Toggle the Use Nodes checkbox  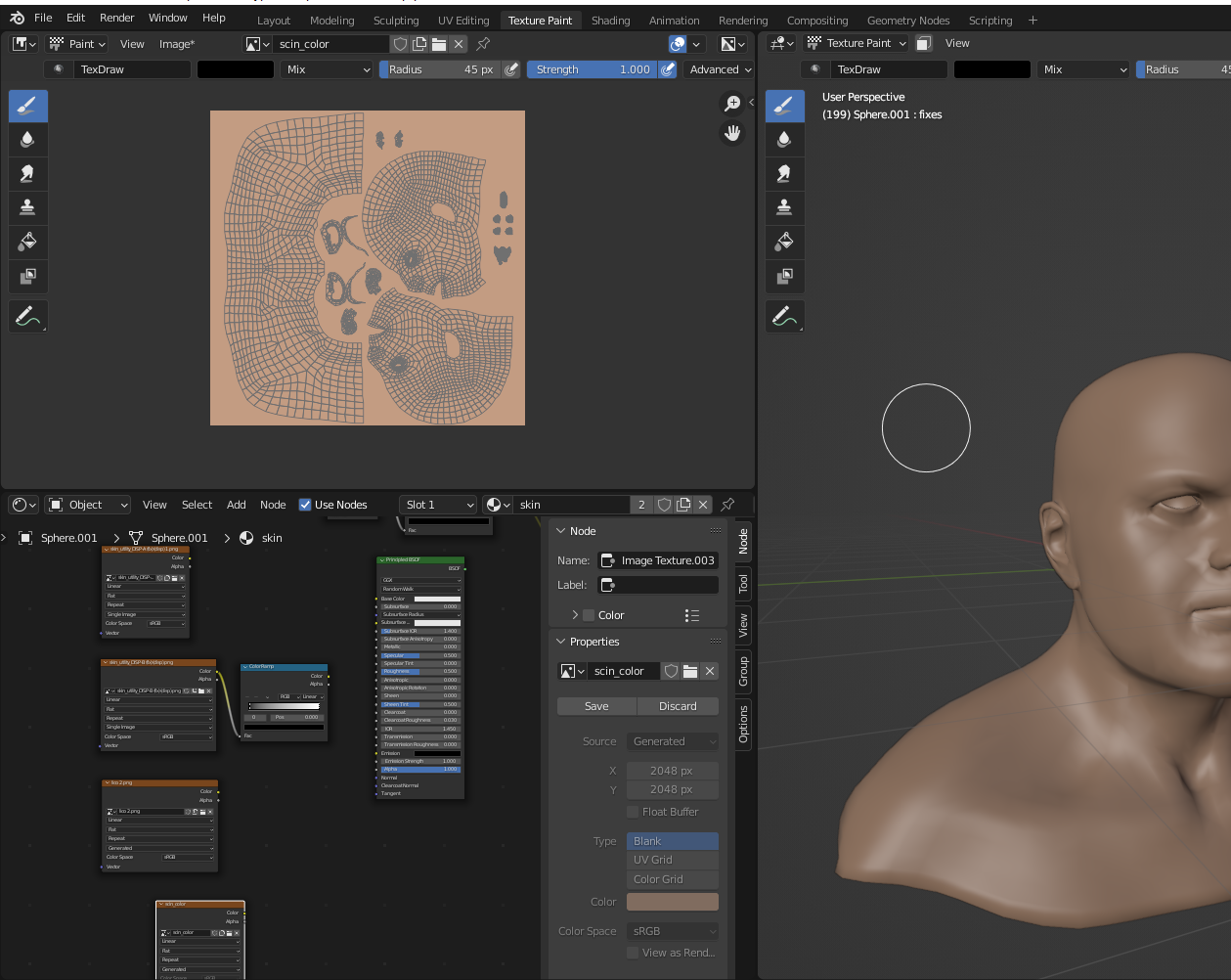(x=305, y=505)
